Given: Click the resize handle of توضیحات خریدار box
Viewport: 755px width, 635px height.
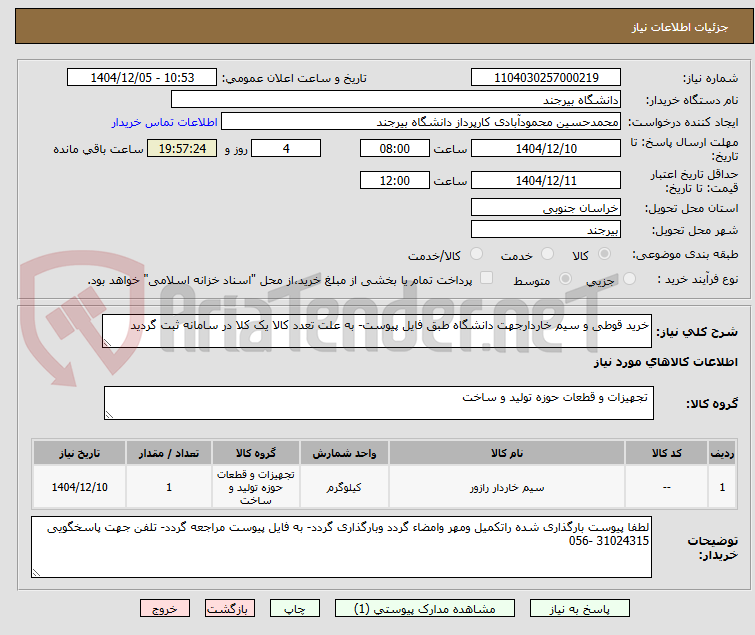Looking at the screenshot, I should pyautogui.click(x=36, y=573).
